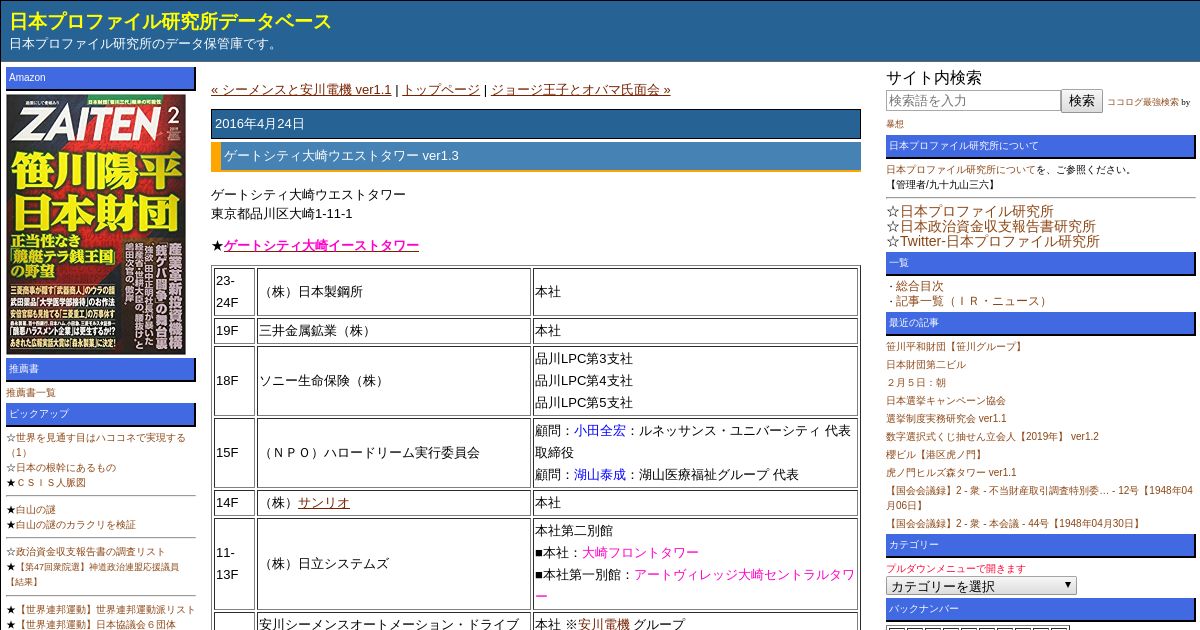Select table cell （株）日本製鋼所

[x=394, y=292]
